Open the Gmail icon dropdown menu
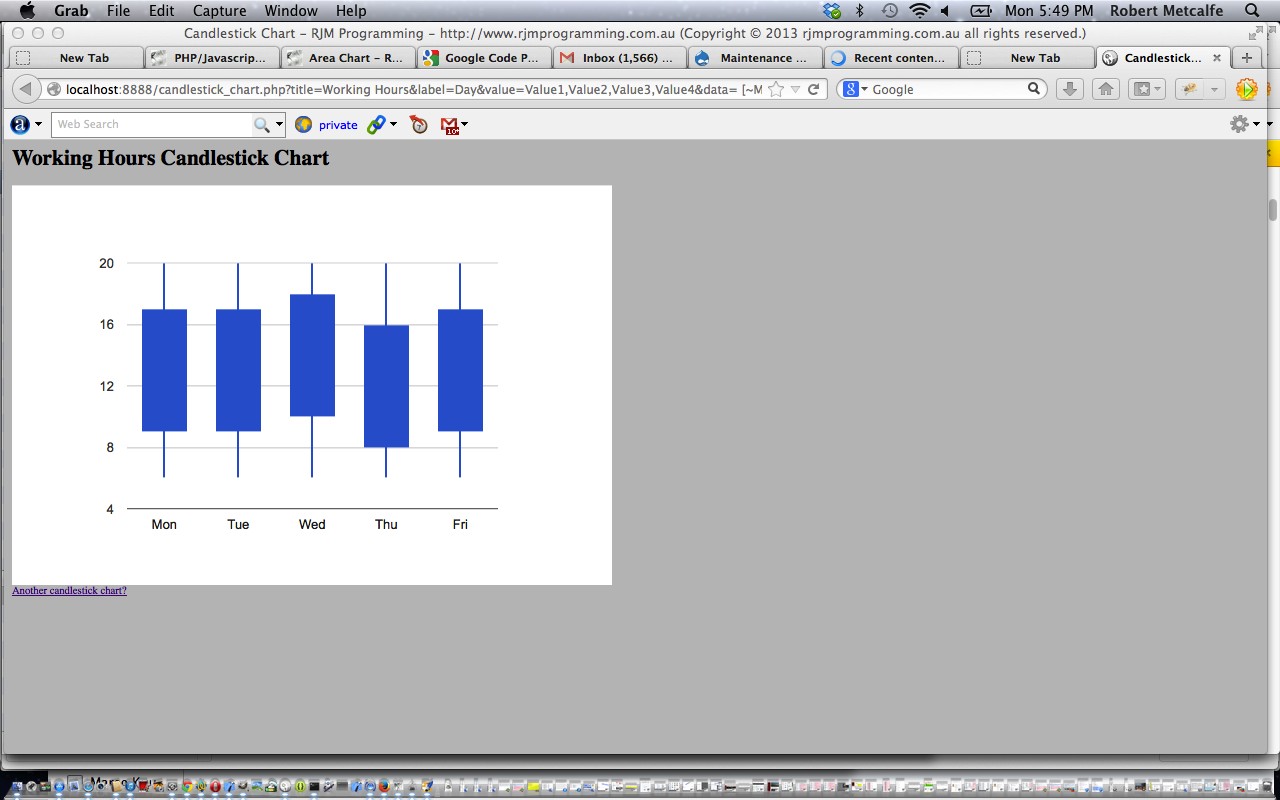 tap(463, 124)
